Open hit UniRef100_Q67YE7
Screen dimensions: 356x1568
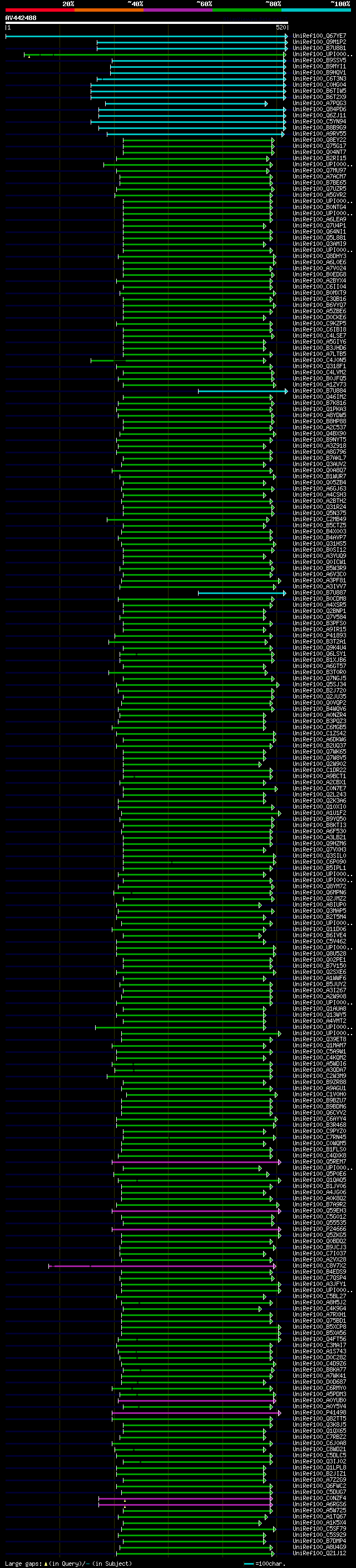click(x=319, y=36)
